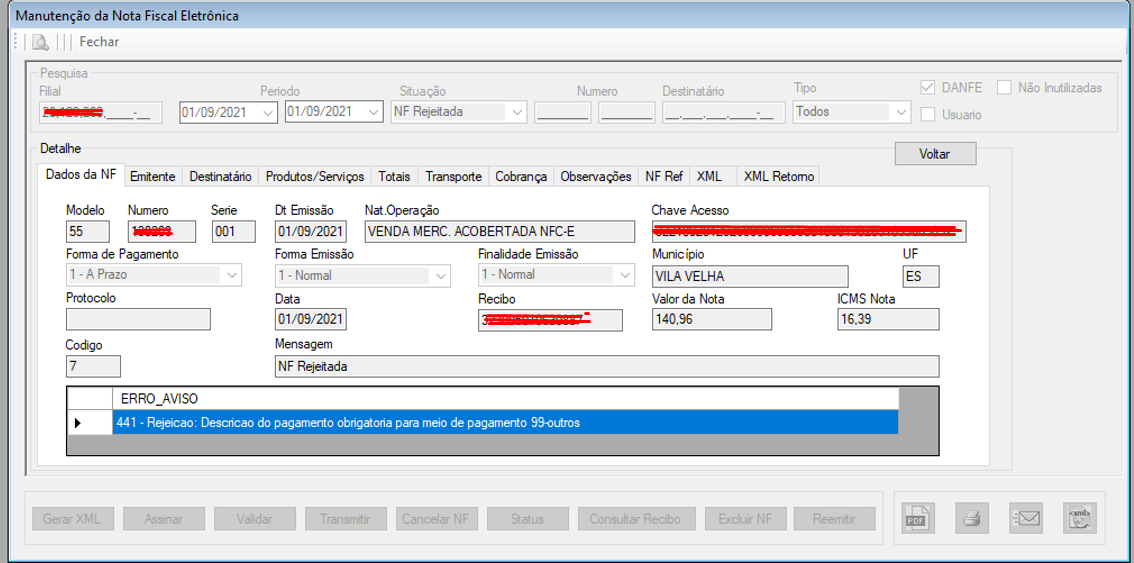Switch to the Transporte tab
Image resolution: width=1134 pixels, height=563 pixels.
pyautogui.click(x=453, y=176)
